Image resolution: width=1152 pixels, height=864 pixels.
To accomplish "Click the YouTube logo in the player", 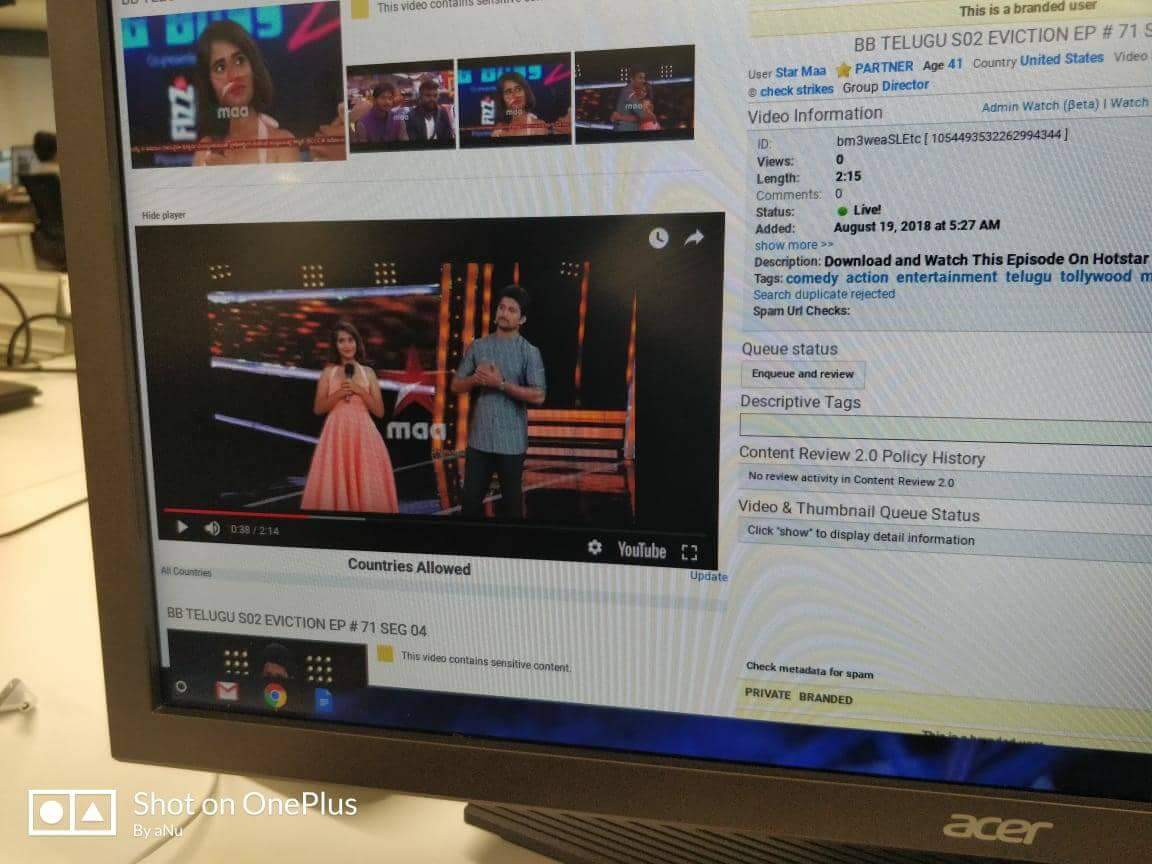I will 641,550.
